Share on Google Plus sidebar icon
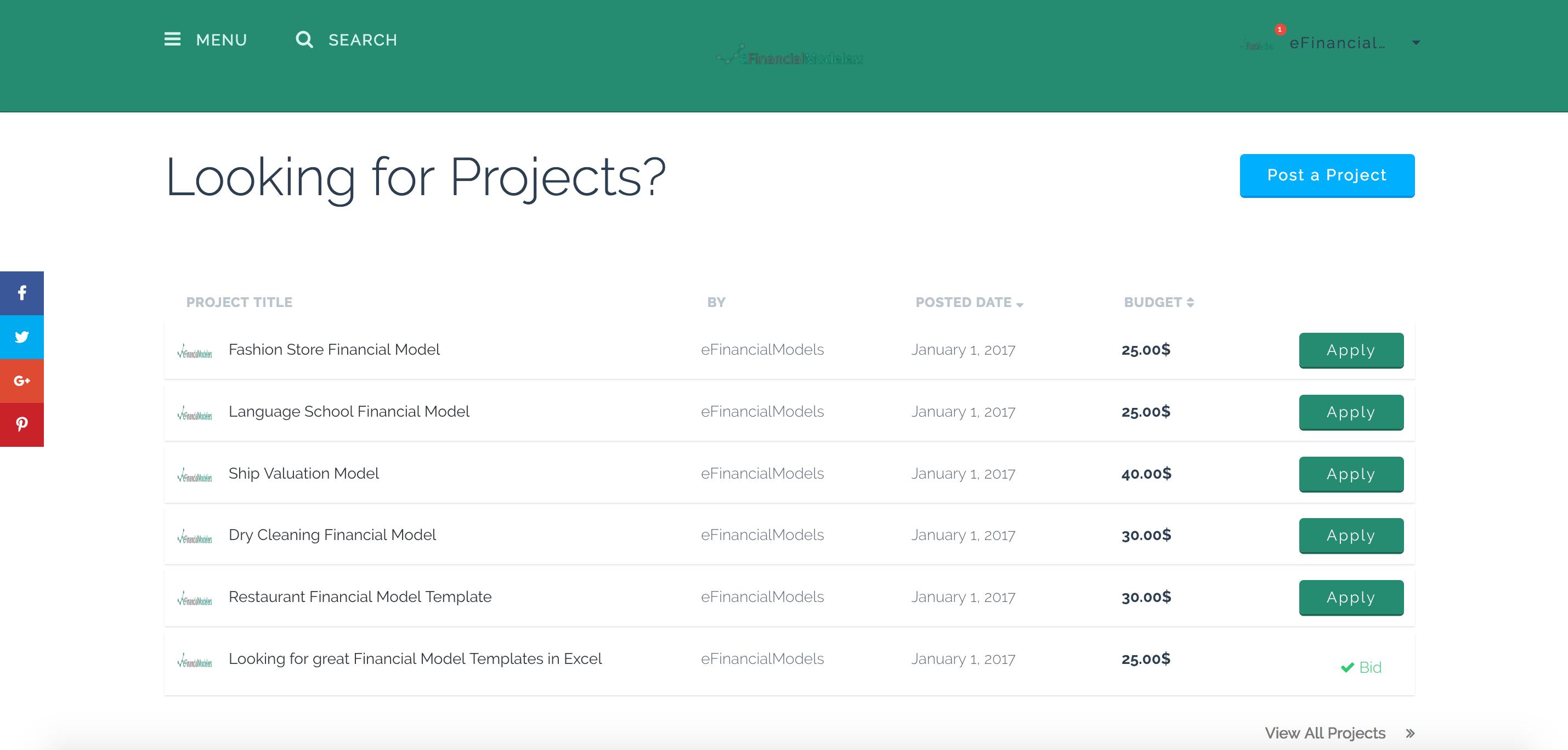1568x750 pixels. 22,381
